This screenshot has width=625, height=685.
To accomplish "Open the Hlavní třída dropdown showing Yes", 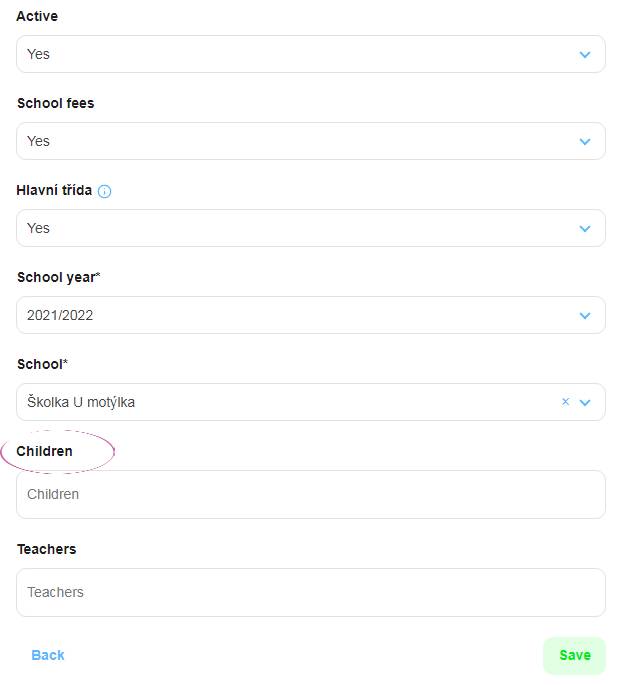I will (x=311, y=228).
